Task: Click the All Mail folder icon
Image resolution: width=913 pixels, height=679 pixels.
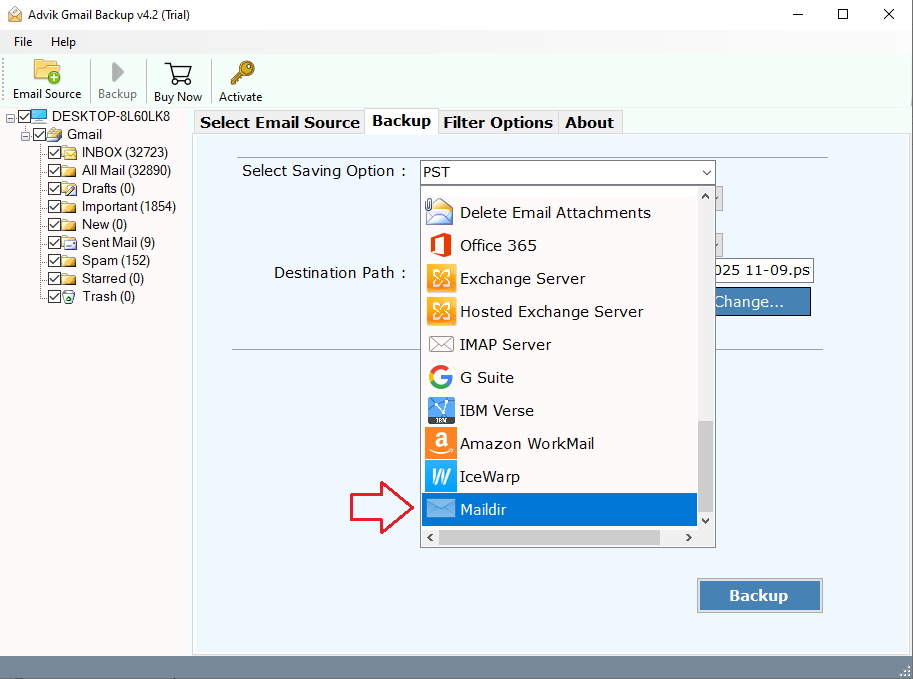Action: (x=70, y=171)
